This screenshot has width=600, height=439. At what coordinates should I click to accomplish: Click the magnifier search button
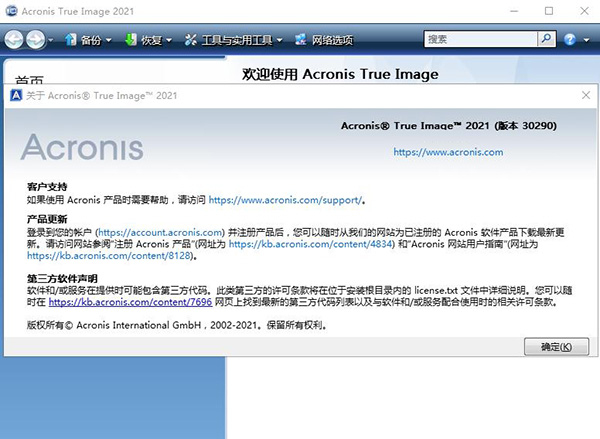546,39
